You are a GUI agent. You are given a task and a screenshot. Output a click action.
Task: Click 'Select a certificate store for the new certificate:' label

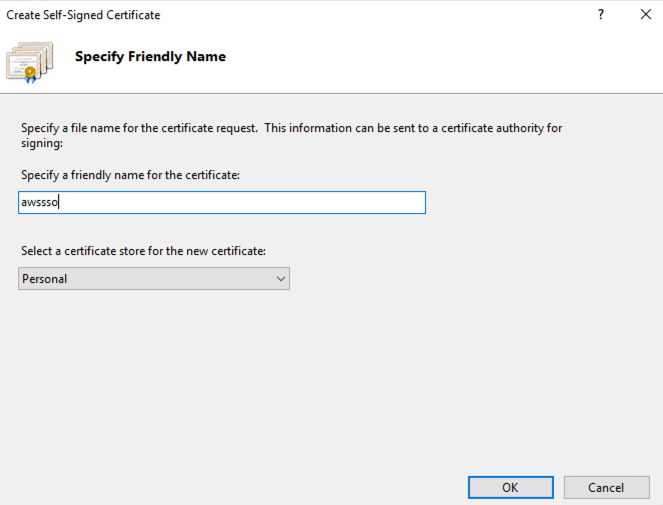(x=143, y=251)
